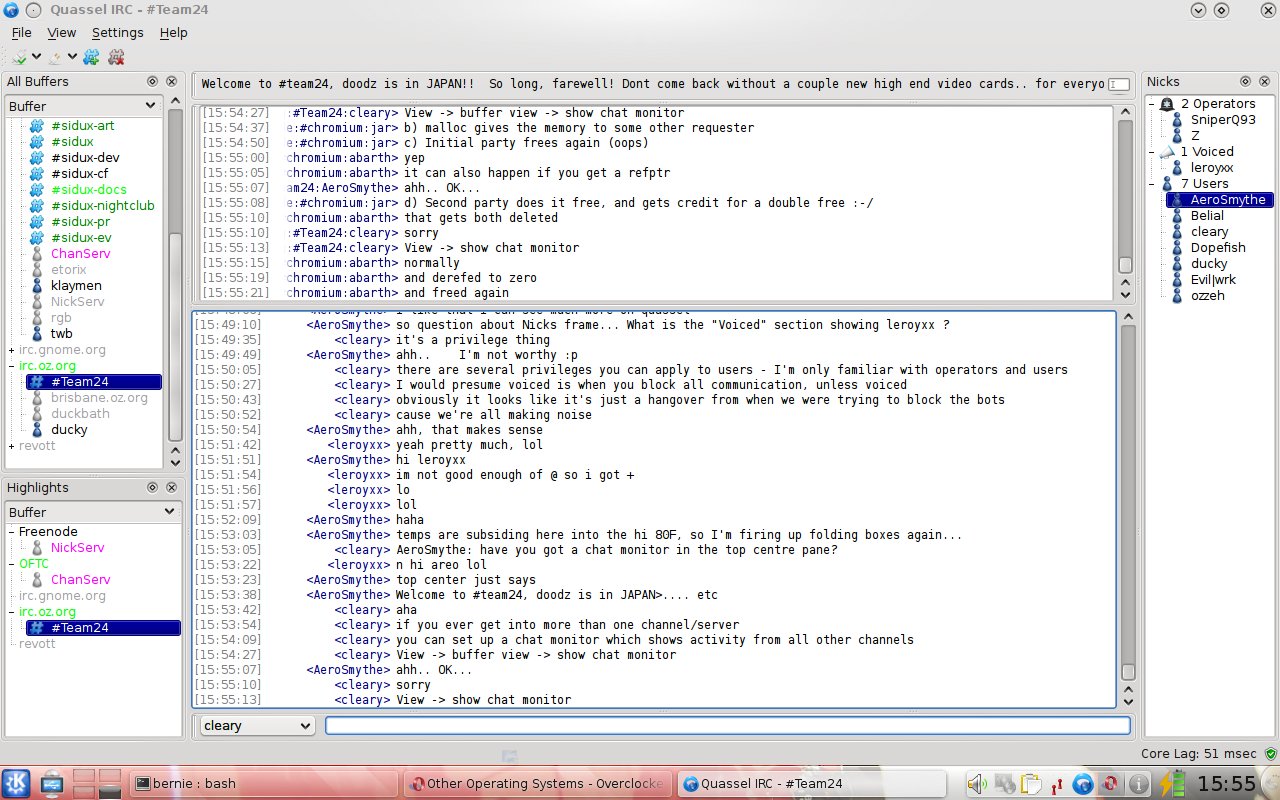Screen dimensions: 1280x800
Task: Collapse the Freenode network in Highlights
Action: click(x=11, y=532)
